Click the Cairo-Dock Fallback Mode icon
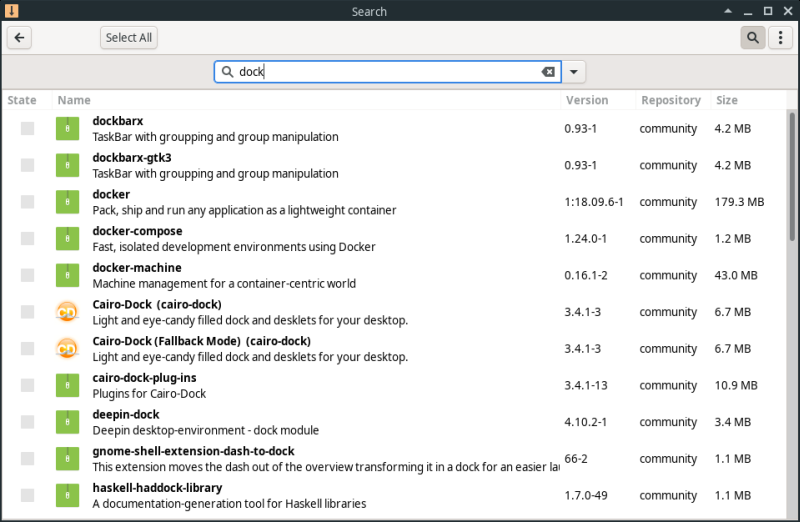 point(67,349)
